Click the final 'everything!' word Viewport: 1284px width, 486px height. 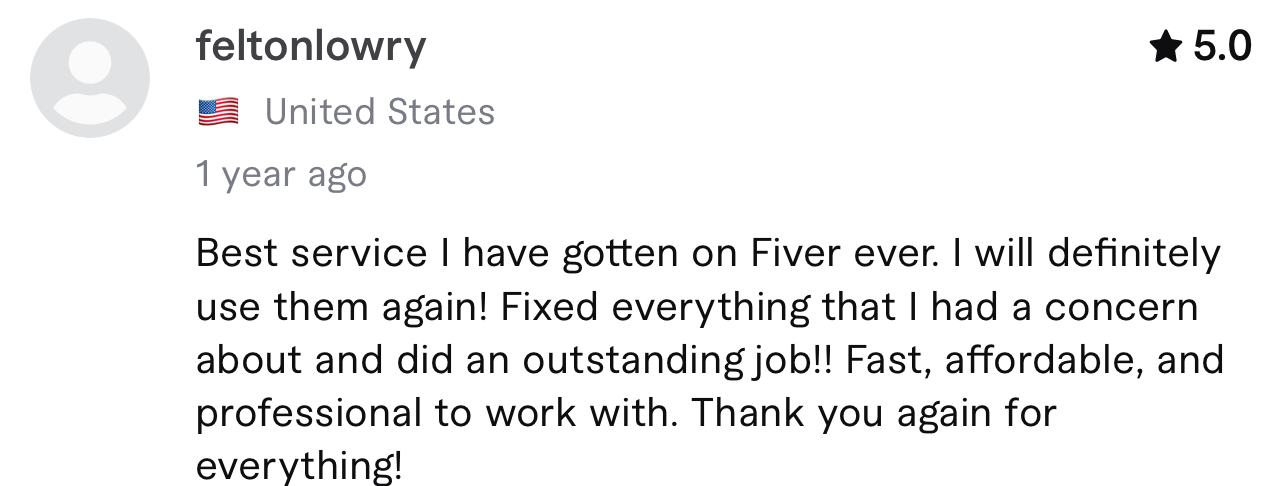click(300, 466)
